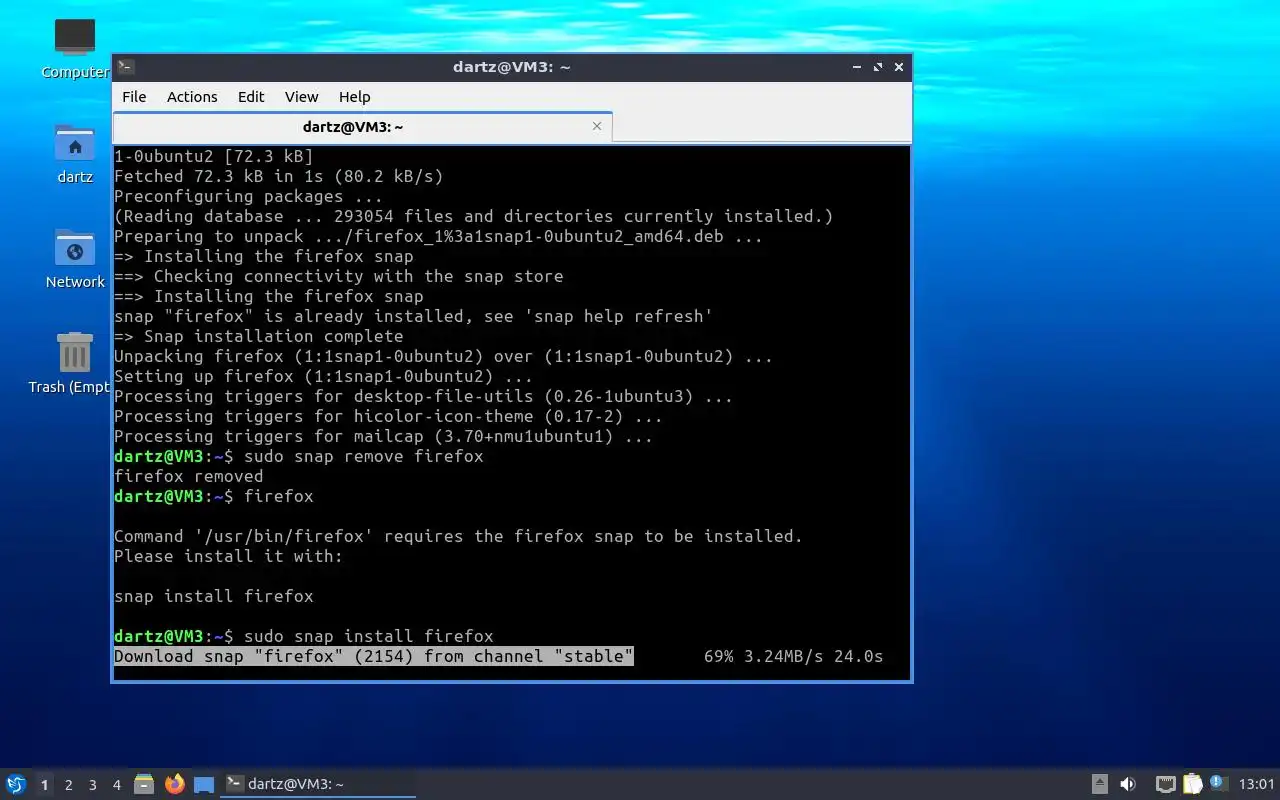Image resolution: width=1280 pixels, height=800 pixels.
Task: Switch to virtual desktop 1
Action: click(x=44, y=785)
